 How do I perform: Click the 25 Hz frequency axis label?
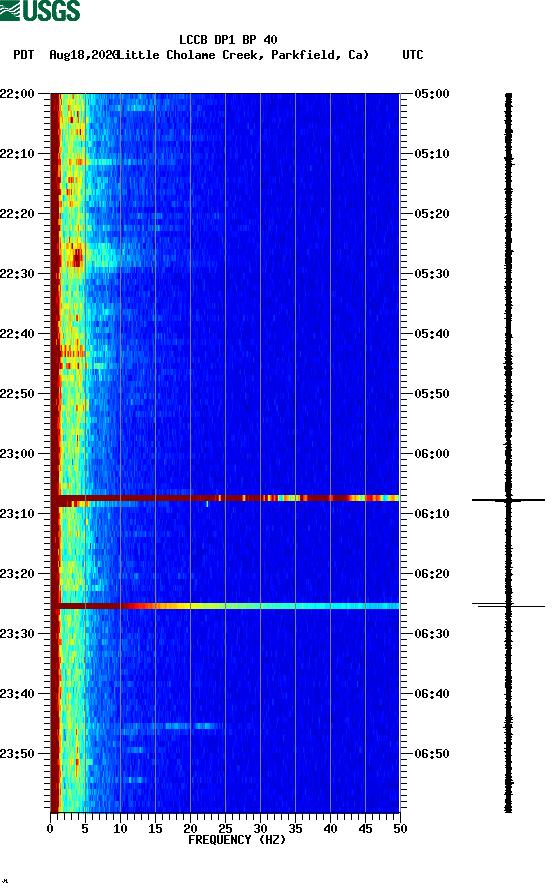(225, 829)
